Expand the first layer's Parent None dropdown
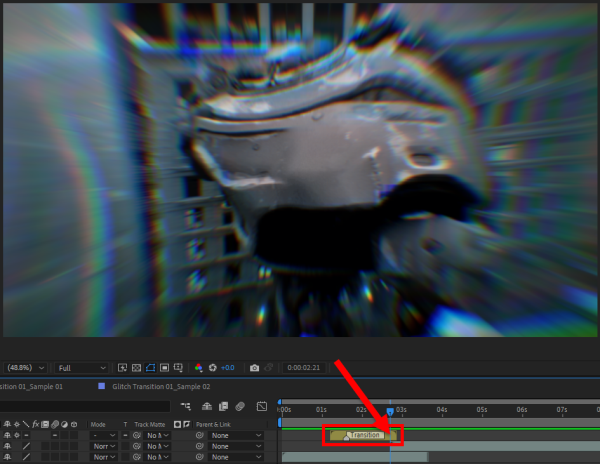Screen dimensions: 600x464 tap(236, 435)
